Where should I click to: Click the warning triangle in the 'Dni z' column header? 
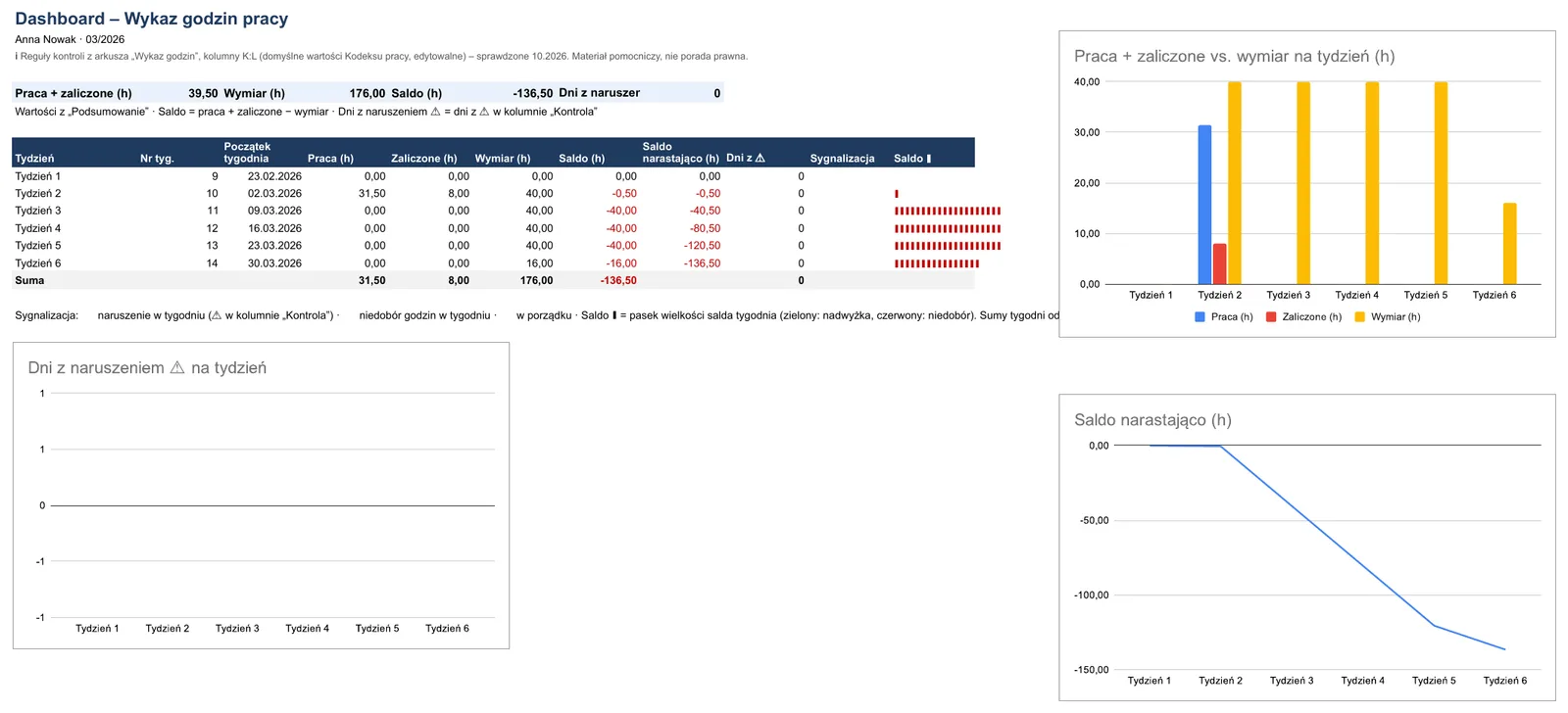point(759,158)
